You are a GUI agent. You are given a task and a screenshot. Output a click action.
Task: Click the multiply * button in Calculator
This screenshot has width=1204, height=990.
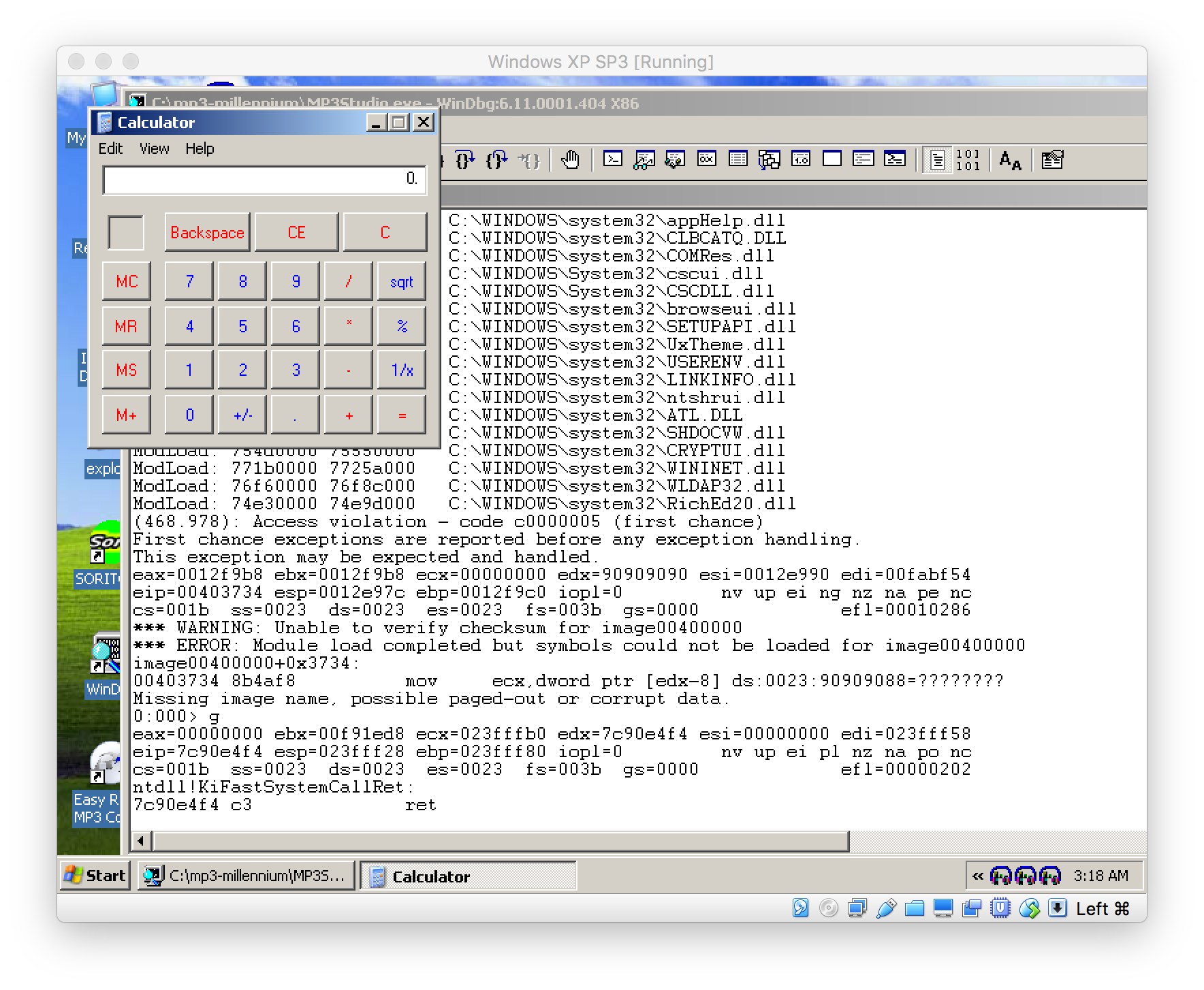pos(349,326)
